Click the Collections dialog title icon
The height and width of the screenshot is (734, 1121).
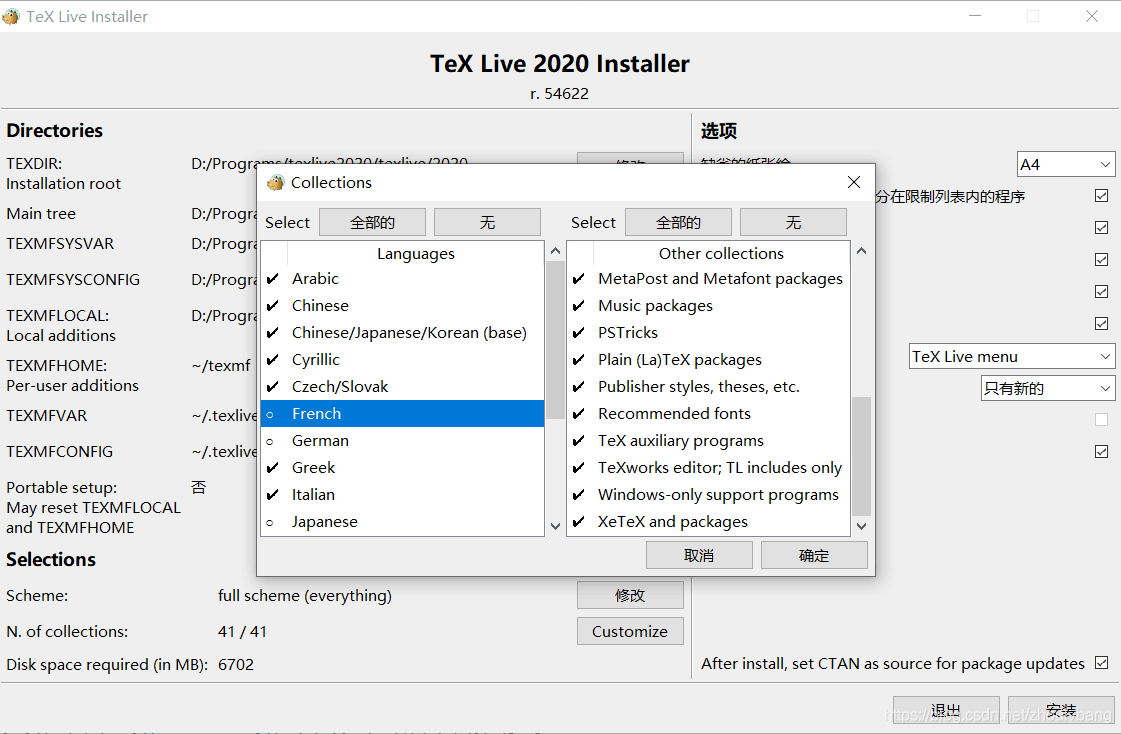click(x=275, y=183)
